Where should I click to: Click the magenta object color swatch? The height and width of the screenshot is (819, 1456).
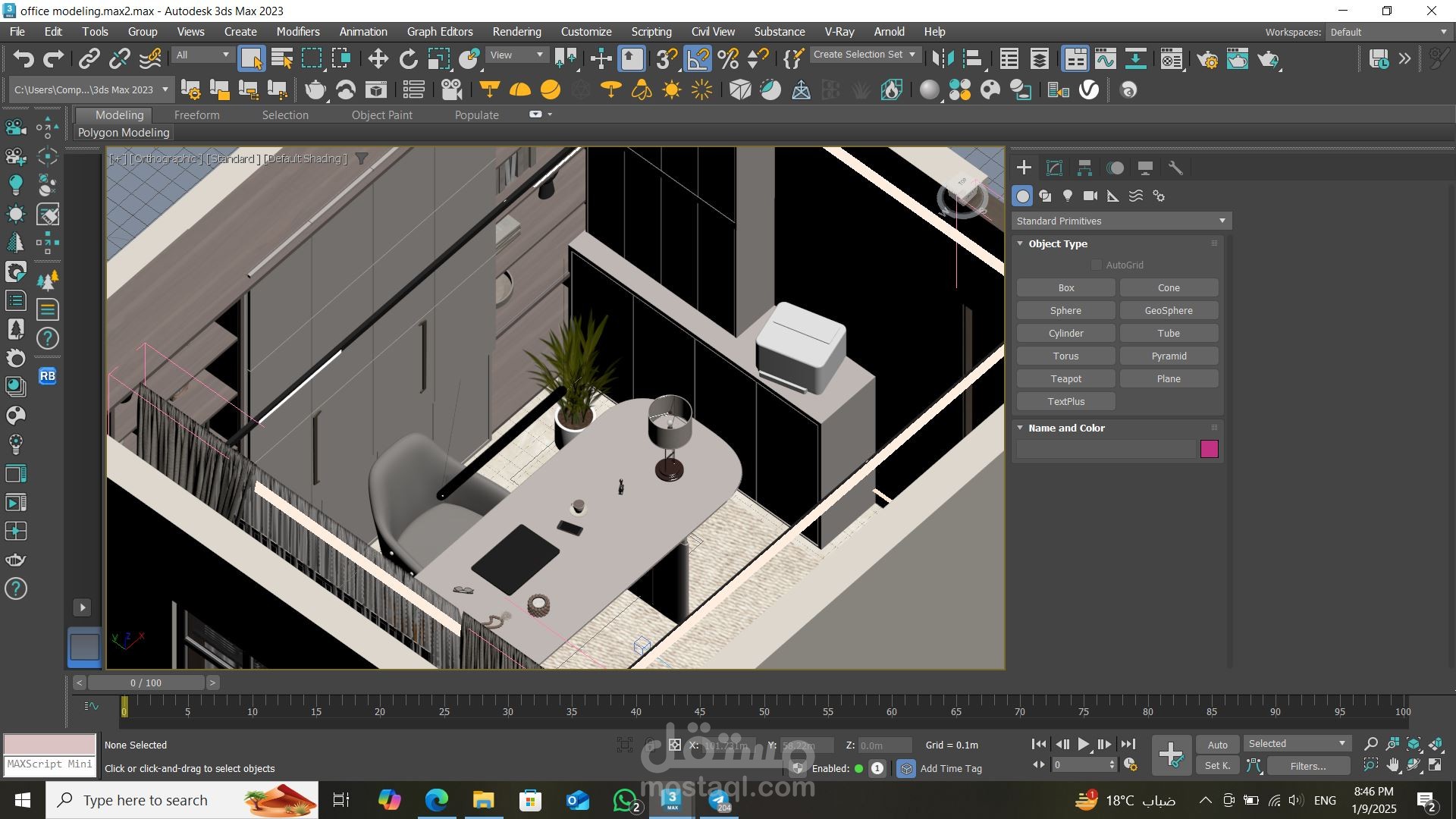[1209, 449]
